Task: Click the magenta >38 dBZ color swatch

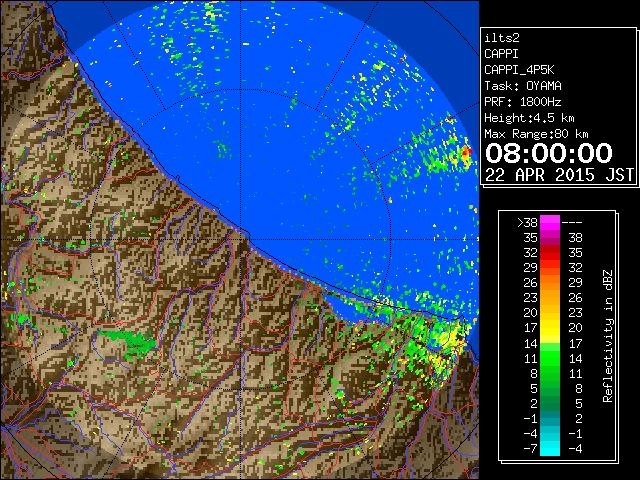Action: pyautogui.click(x=550, y=222)
